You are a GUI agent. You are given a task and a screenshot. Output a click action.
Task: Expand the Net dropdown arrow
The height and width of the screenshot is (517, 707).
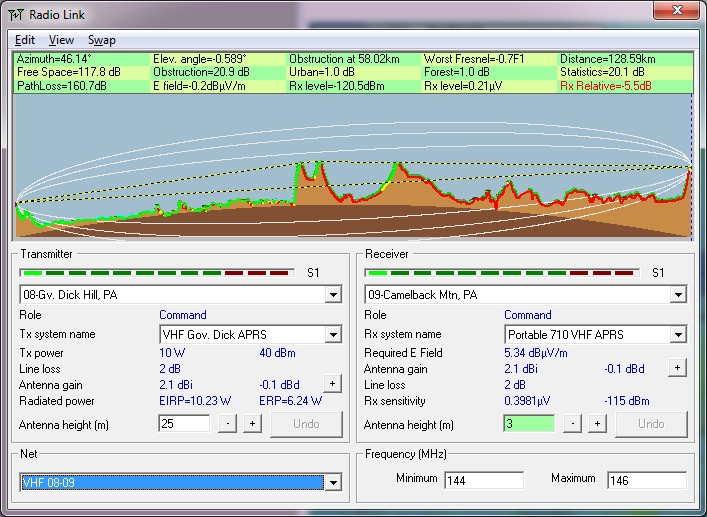click(x=333, y=483)
